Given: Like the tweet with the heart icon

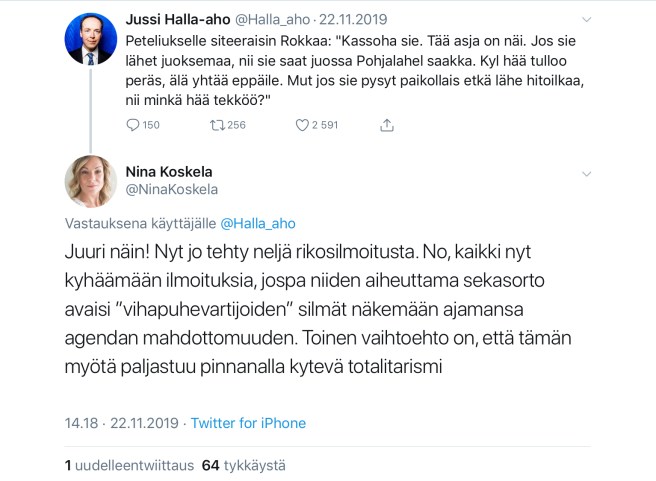Looking at the screenshot, I should point(304,126).
